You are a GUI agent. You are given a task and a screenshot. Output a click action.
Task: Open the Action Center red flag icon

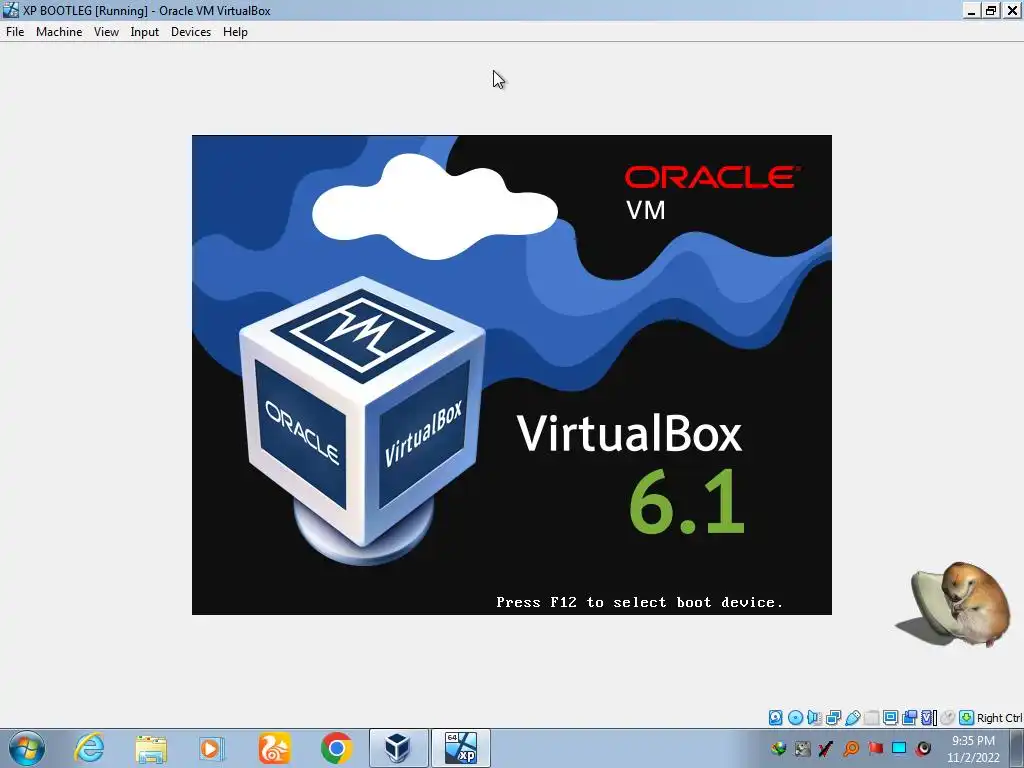click(x=875, y=748)
